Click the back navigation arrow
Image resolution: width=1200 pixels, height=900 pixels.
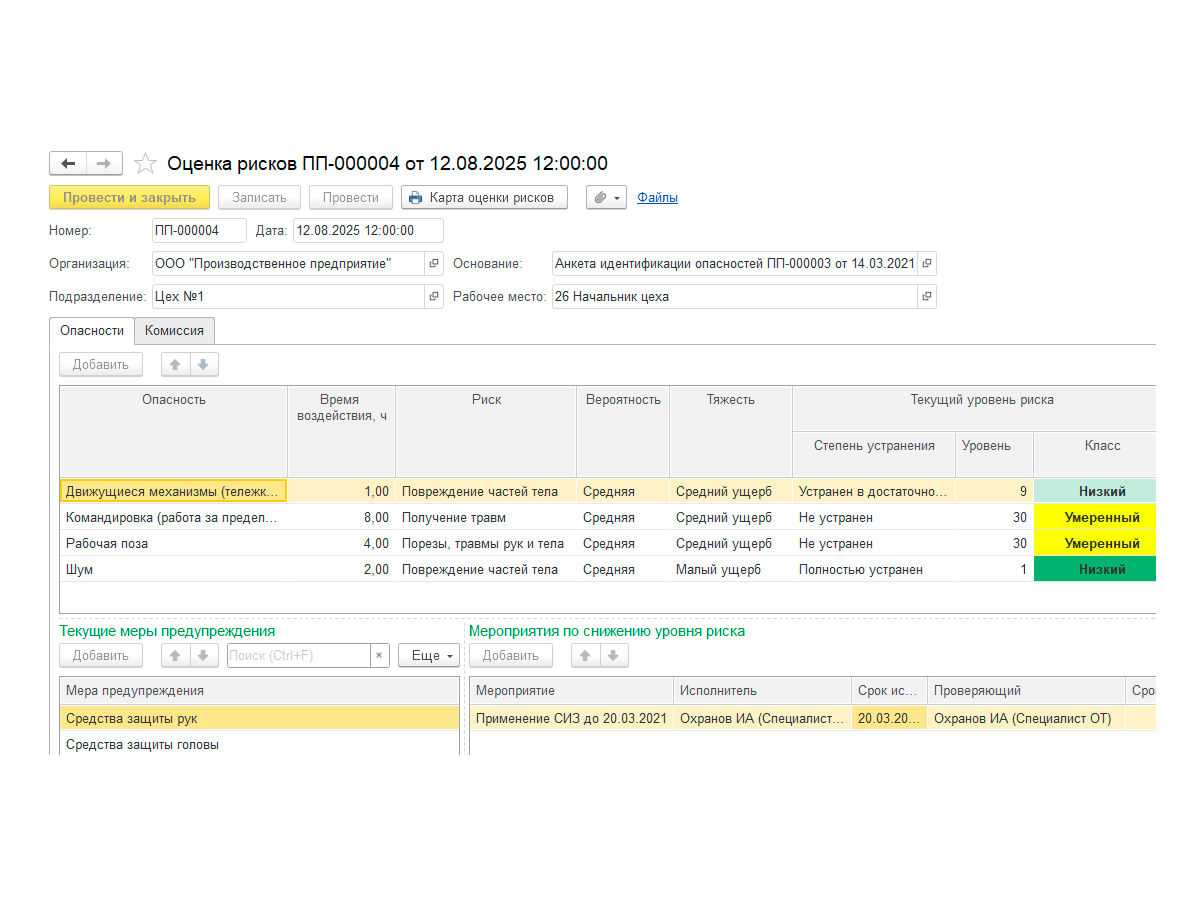click(68, 163)
